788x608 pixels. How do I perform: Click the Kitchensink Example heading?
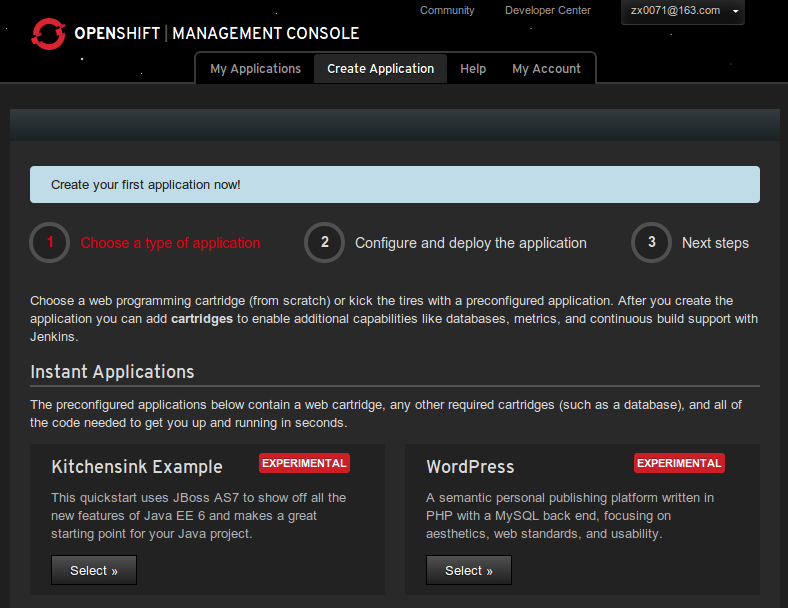click(137, 467)
